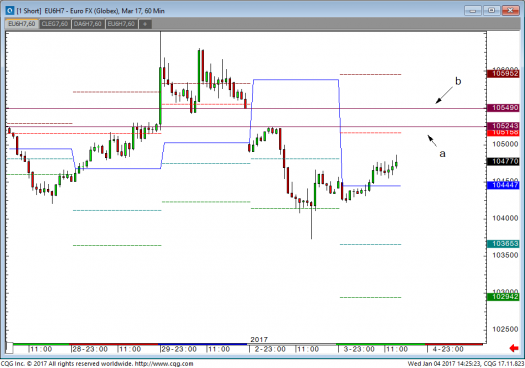
Task: Select the teal 103653 price label
Action: point(503,243)
